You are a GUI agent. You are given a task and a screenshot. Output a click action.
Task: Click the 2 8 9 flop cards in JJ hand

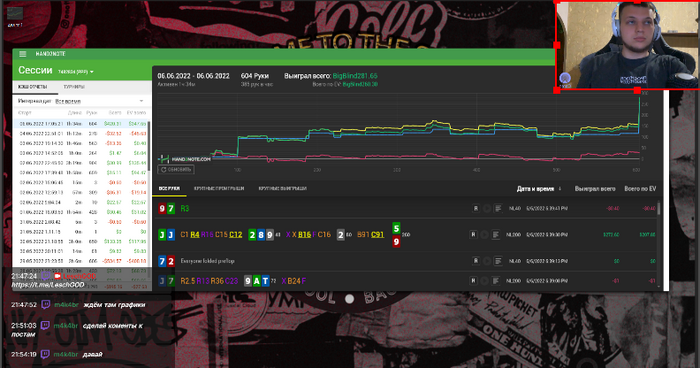point(261,235)
